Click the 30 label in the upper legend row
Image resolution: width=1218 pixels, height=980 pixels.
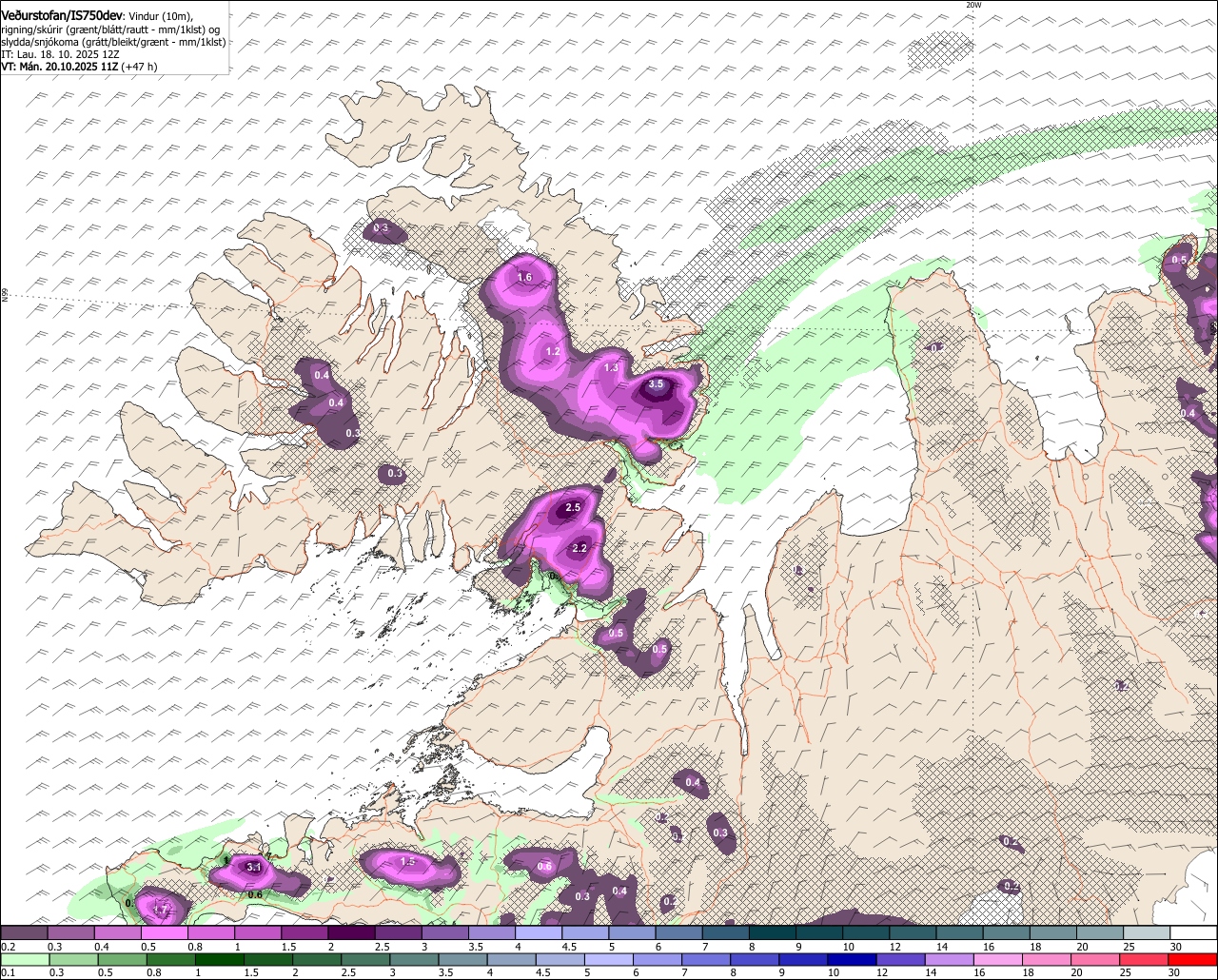pyautogui.click(x=1175, y=947)
